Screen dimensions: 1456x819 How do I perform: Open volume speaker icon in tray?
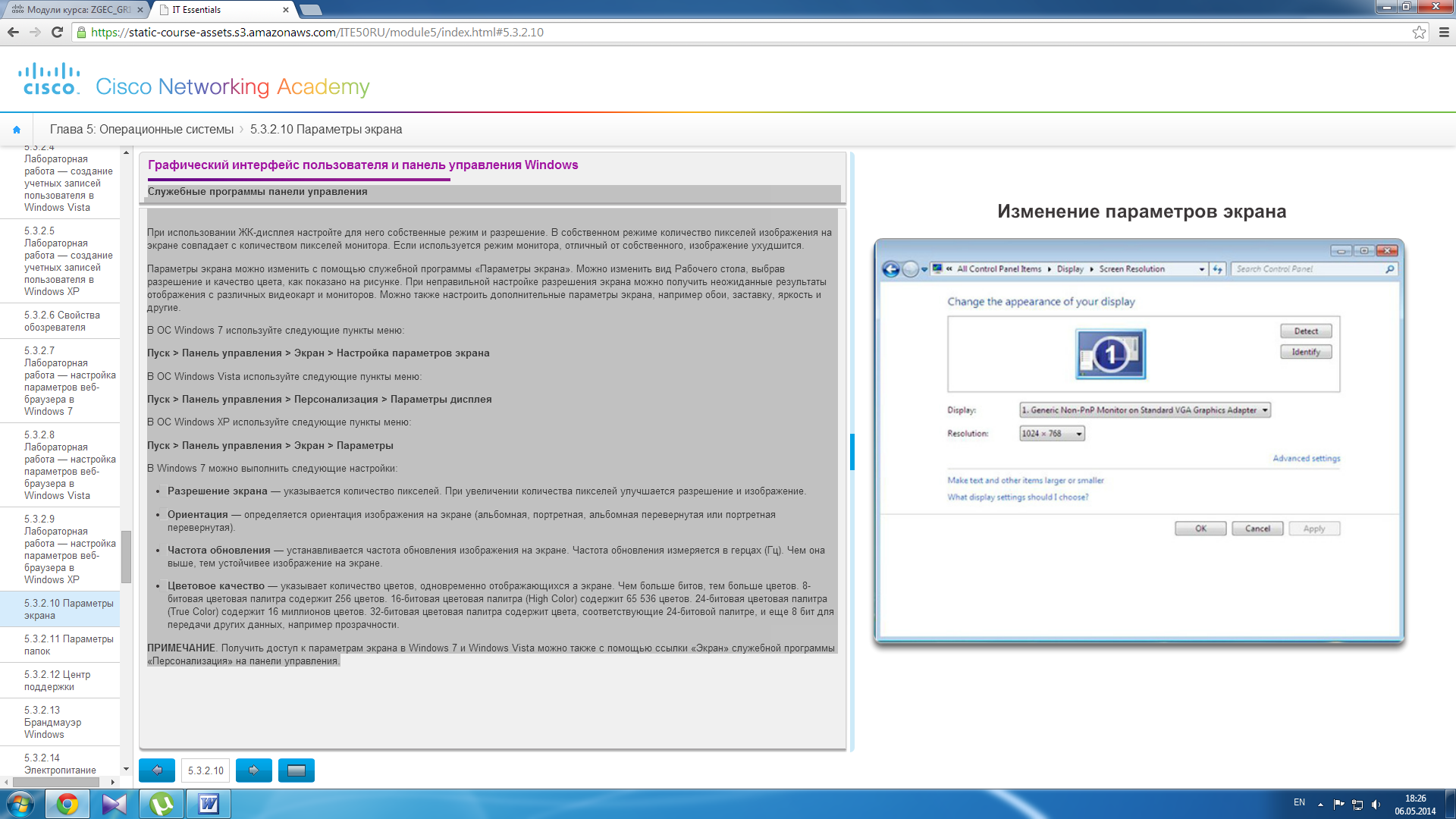[x=1376, y=804]
